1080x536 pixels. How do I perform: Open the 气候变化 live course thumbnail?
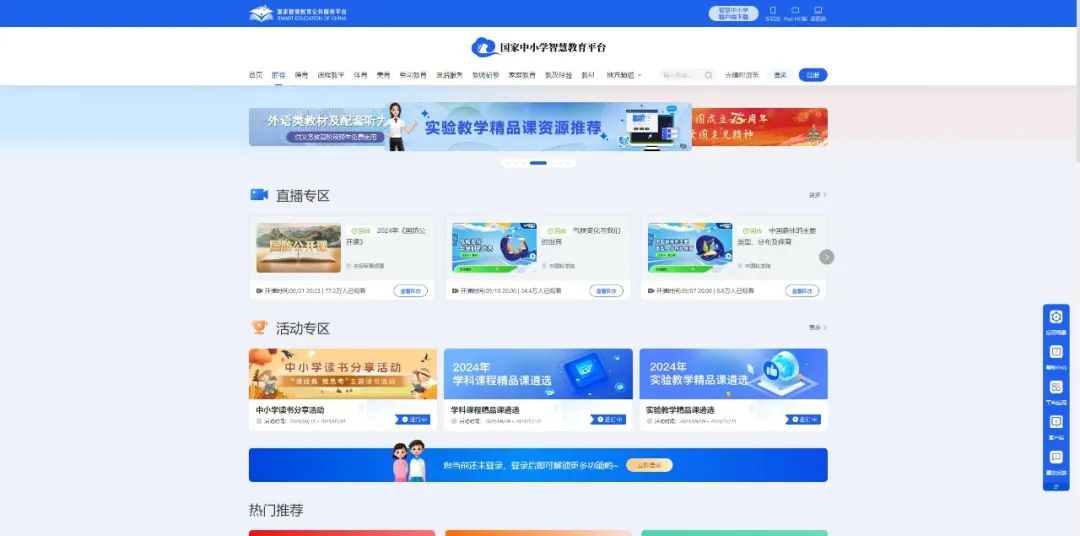494,247
